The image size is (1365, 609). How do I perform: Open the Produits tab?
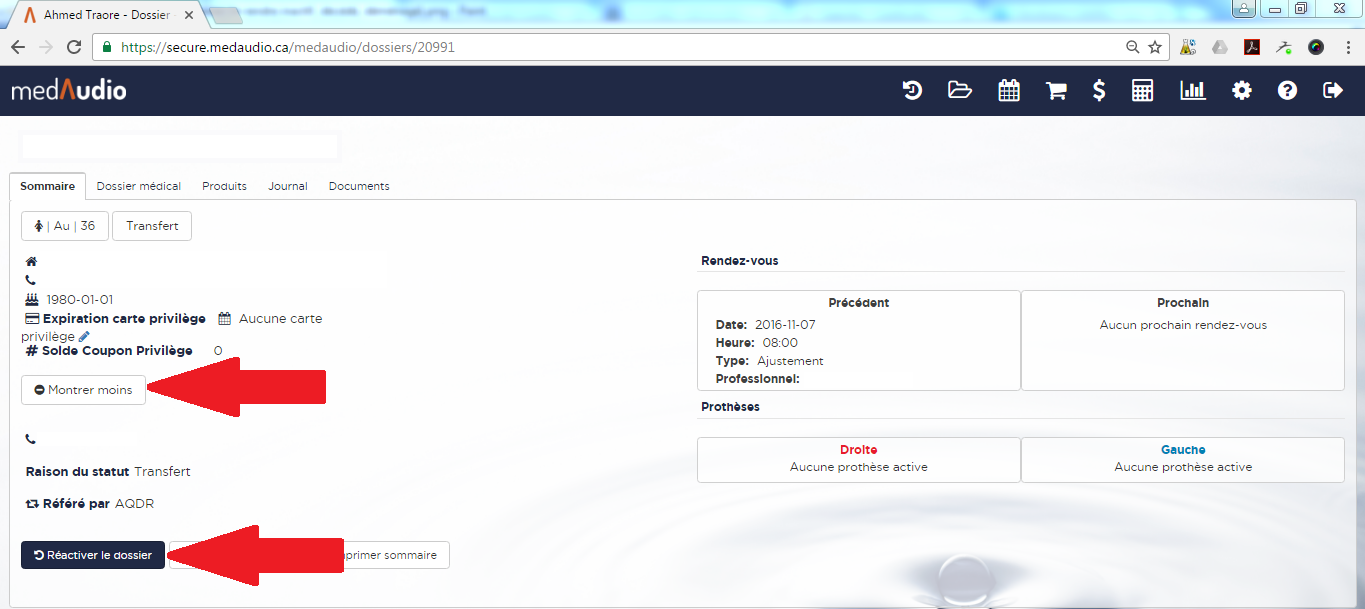pos(224,186)
